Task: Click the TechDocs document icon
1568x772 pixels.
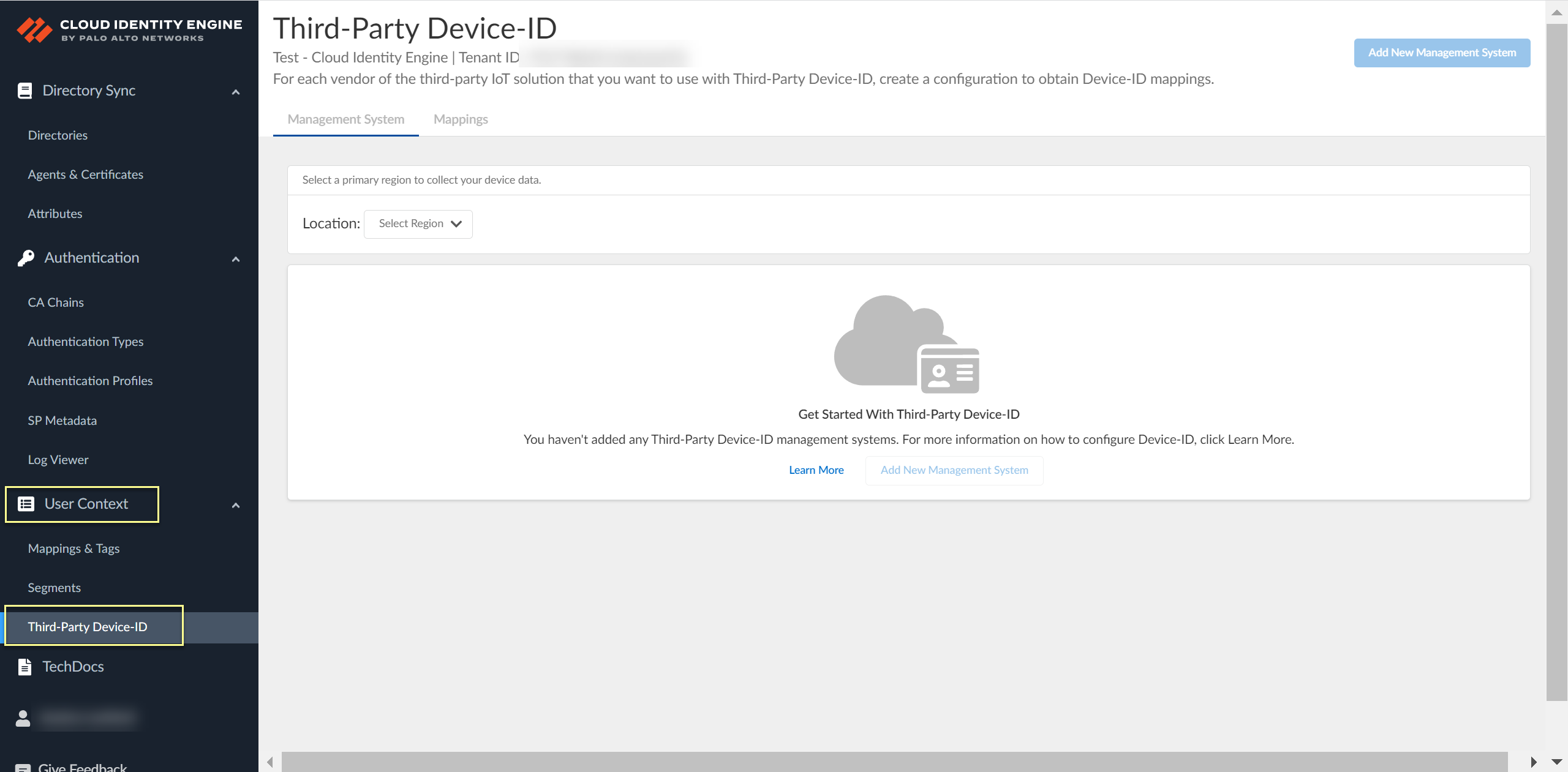Action: [24, 667]
